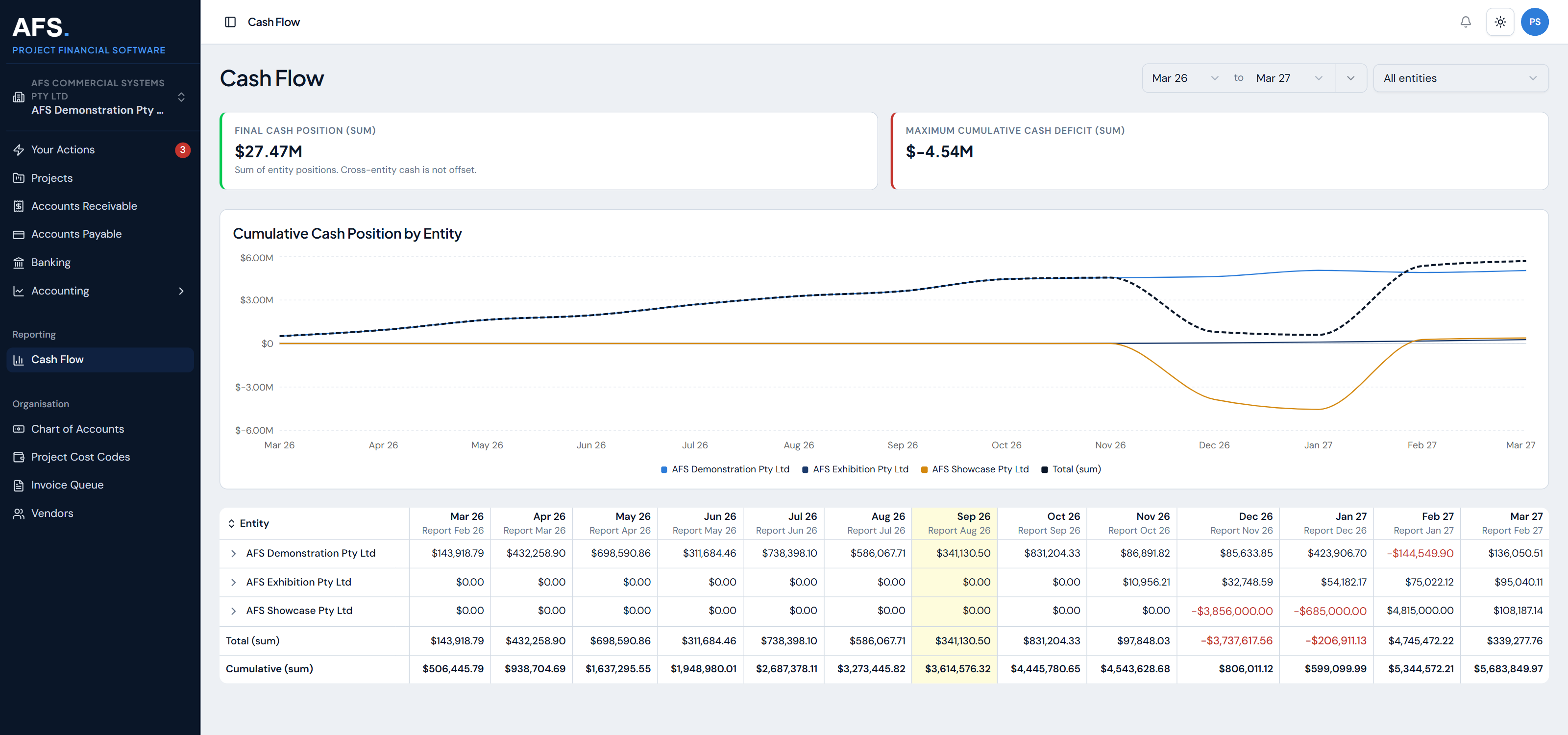This screenshot has height=735, width=1568.
Task: Open the notifications bell
Action: [x=1466, y=22]
